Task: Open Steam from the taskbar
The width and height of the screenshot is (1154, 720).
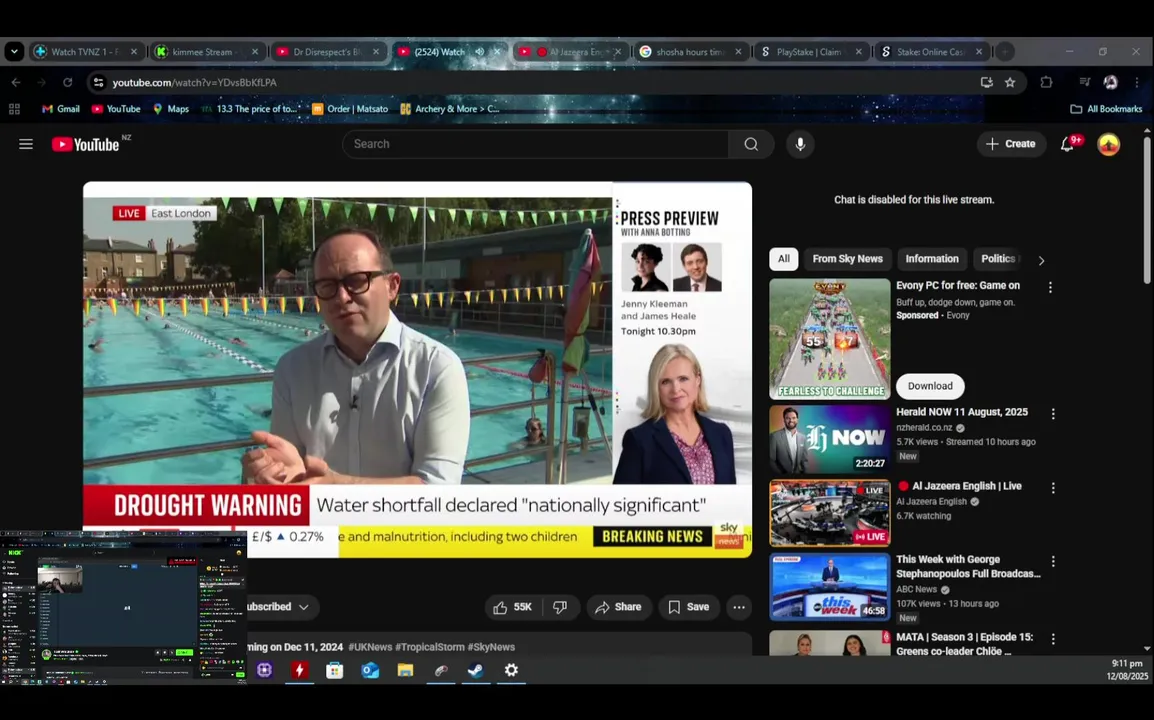Action: pos(475,670)
